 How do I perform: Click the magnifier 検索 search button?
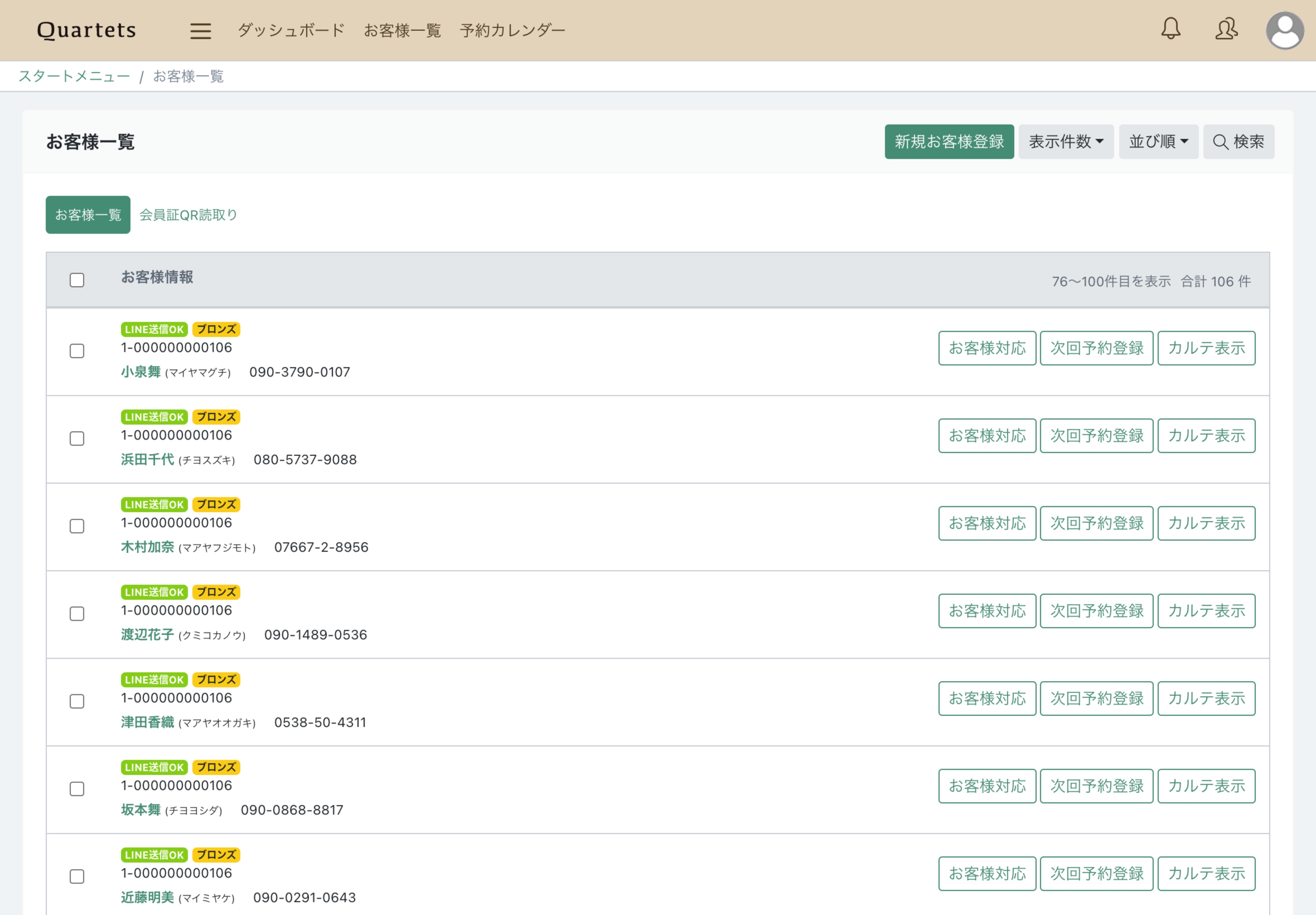click(1238, 142)
